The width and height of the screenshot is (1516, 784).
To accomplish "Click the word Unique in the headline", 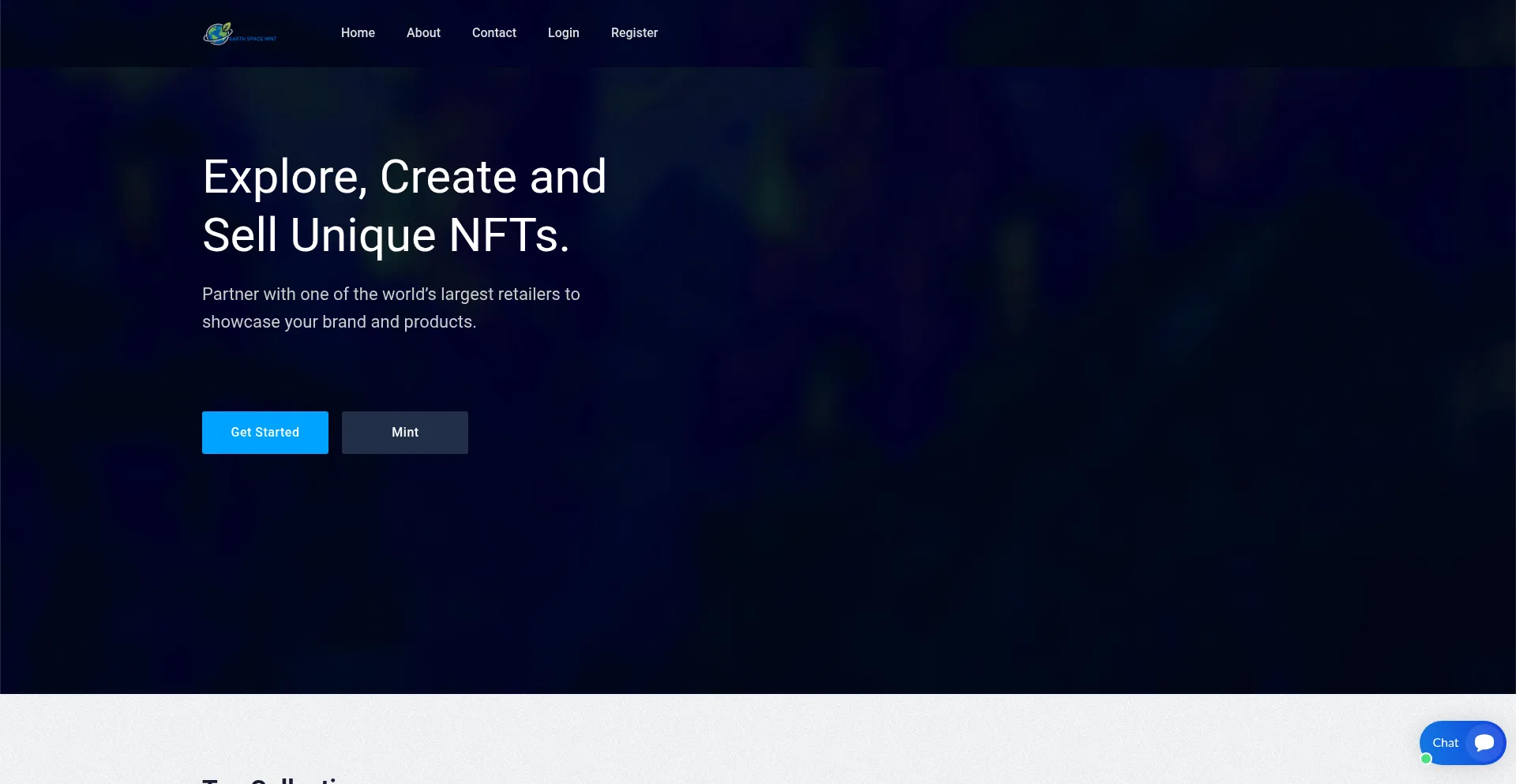I will pyautogui.click(x=362, y=235).
